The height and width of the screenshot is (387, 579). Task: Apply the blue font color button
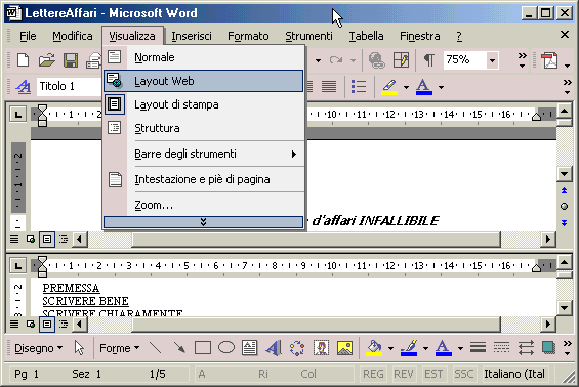point(424,87)
